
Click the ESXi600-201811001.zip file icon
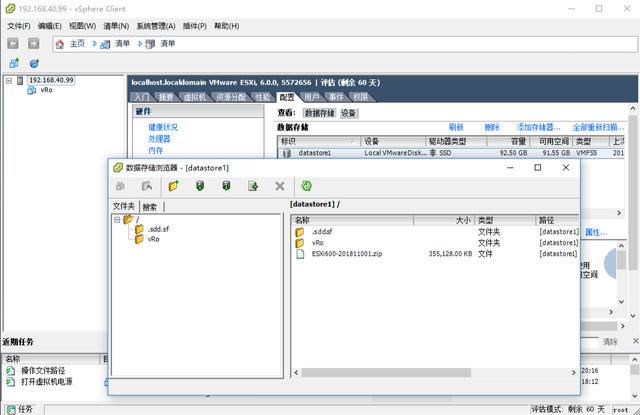[x=300, y=254]
